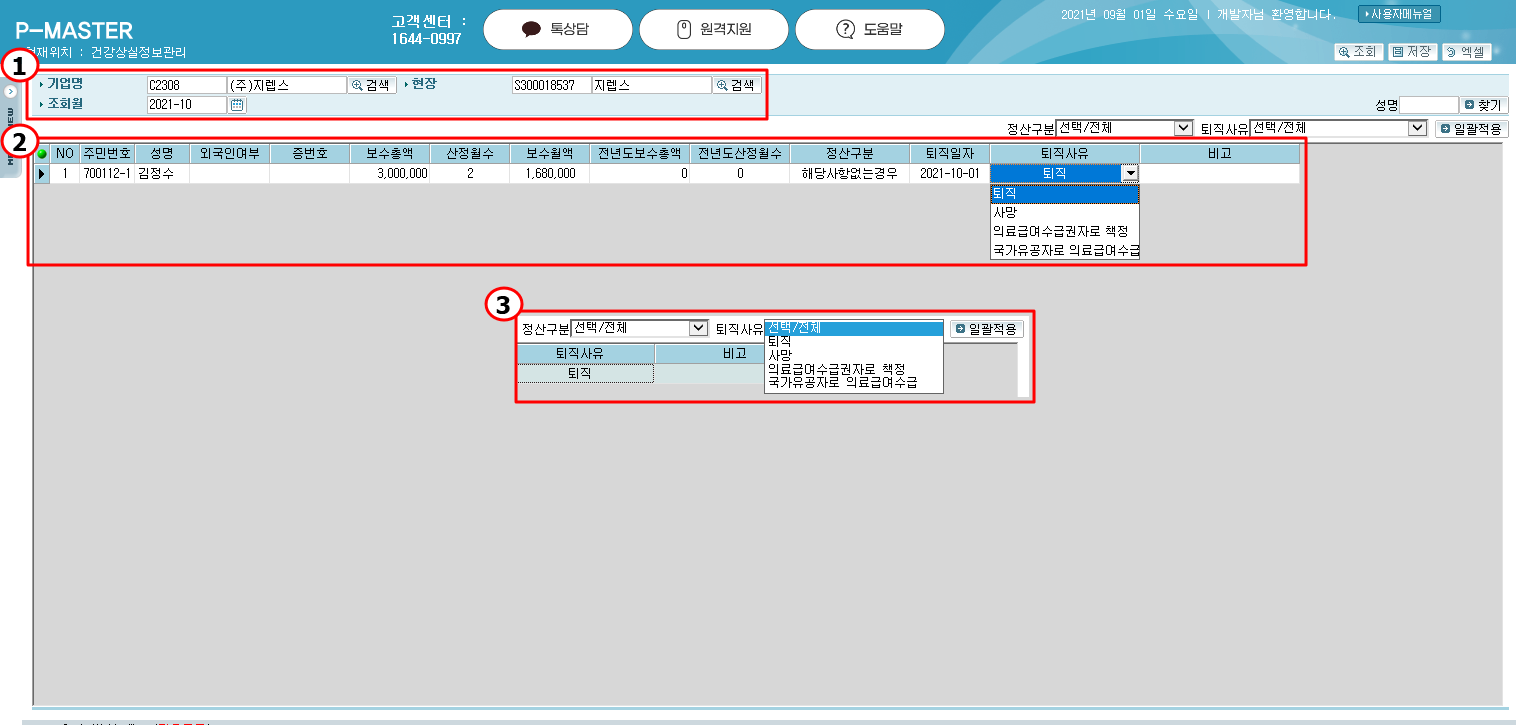Choose 퇴직 in the open grid dropdown list

point(1065,194)
